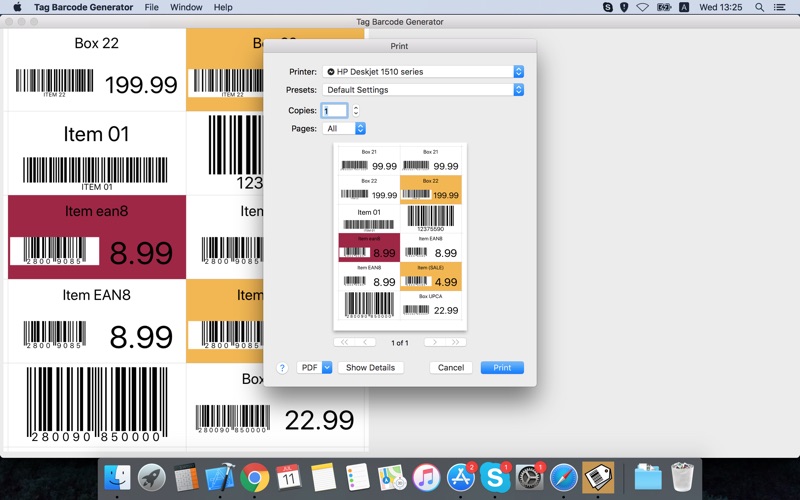Click red 'Item ean8' label
This screenshot has width=800, height=500.
point(96,237)
